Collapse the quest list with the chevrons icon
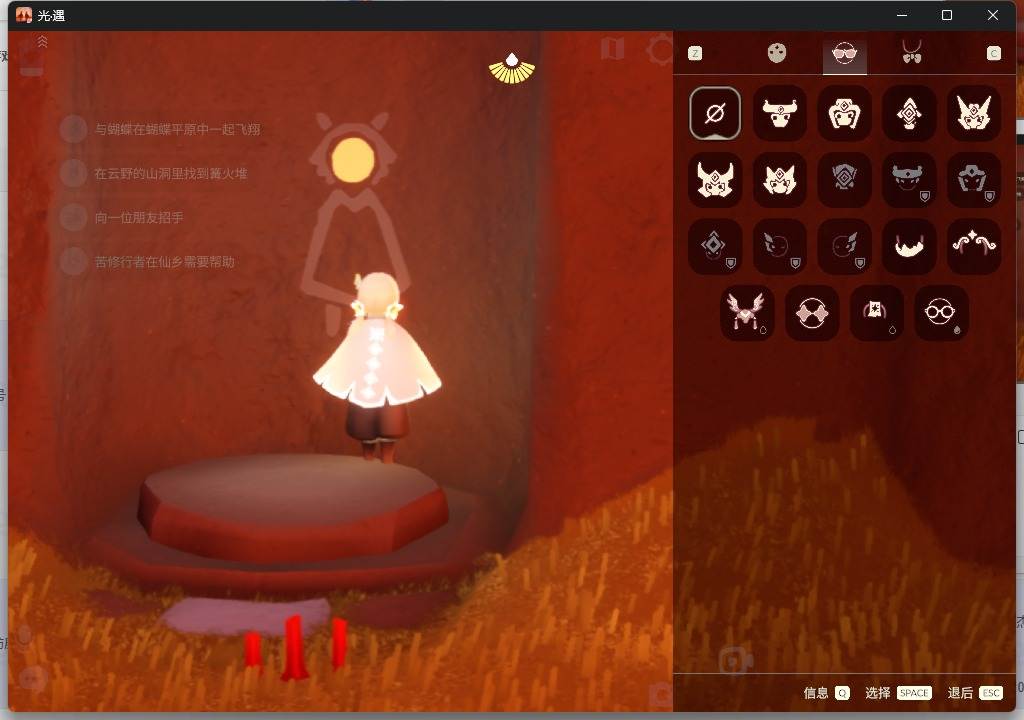The image size is (1024, 720). pos(42,42)
